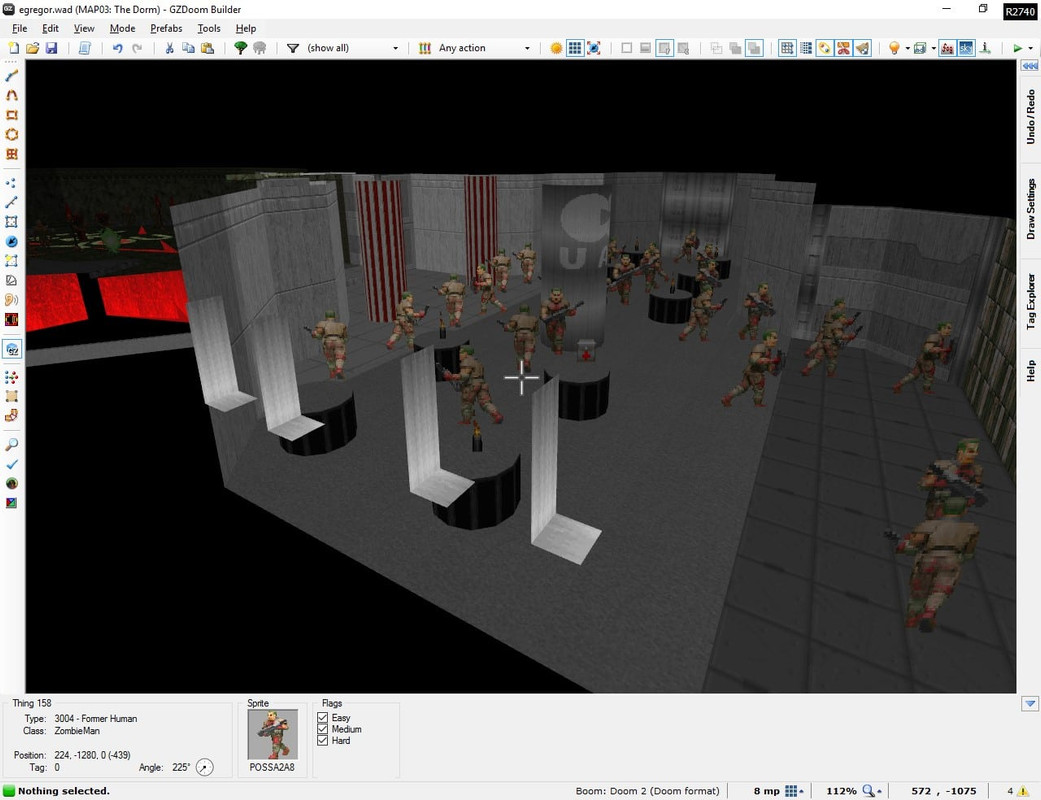
Task: Click the New Map icon
Action: pyautogui.click(x=13, y=48)
